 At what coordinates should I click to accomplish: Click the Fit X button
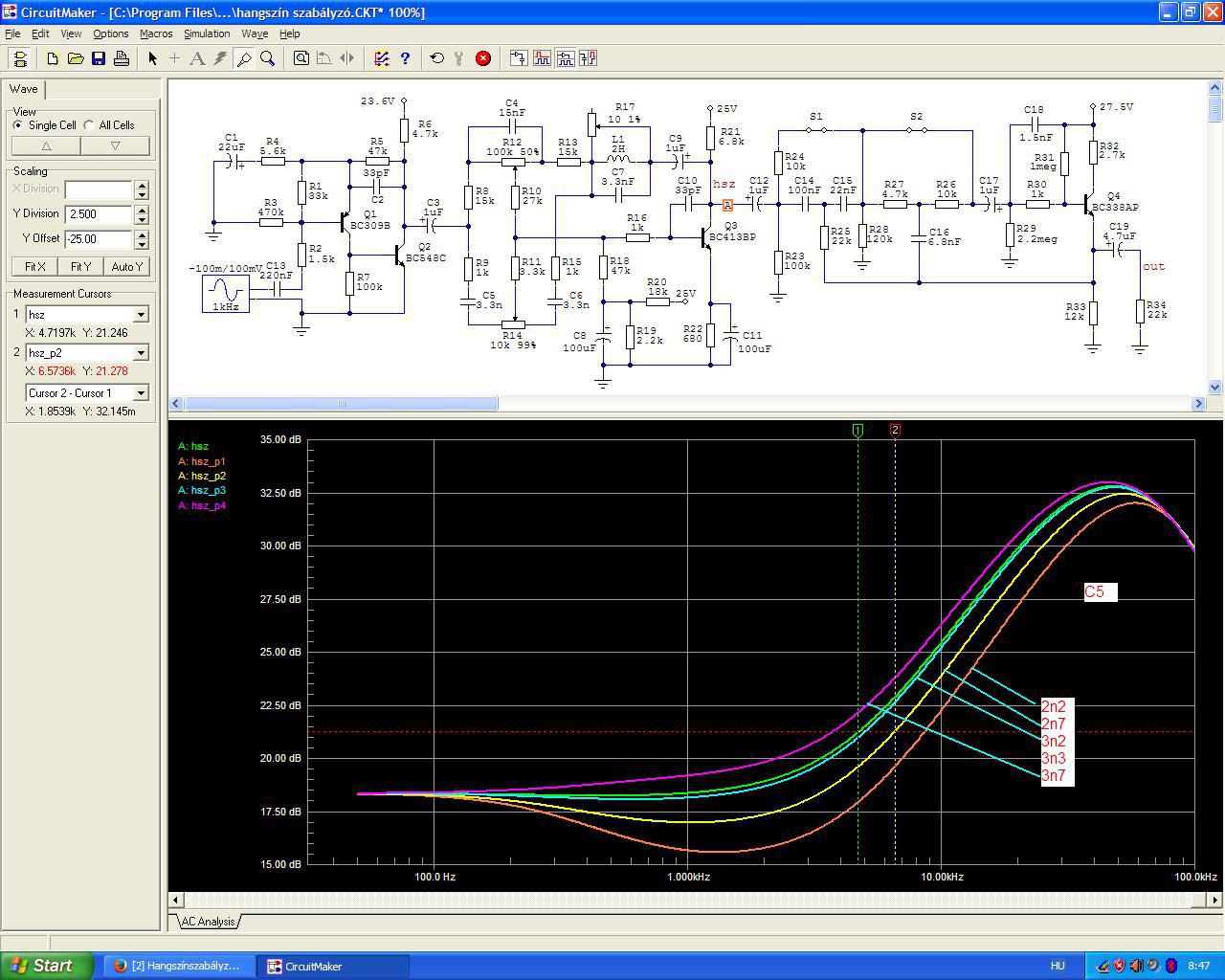pyautogui.click(x=34, y=267)
